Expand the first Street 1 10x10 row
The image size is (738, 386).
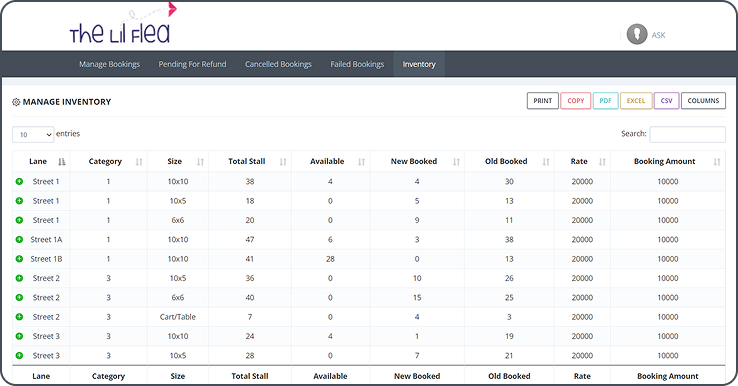19,181
